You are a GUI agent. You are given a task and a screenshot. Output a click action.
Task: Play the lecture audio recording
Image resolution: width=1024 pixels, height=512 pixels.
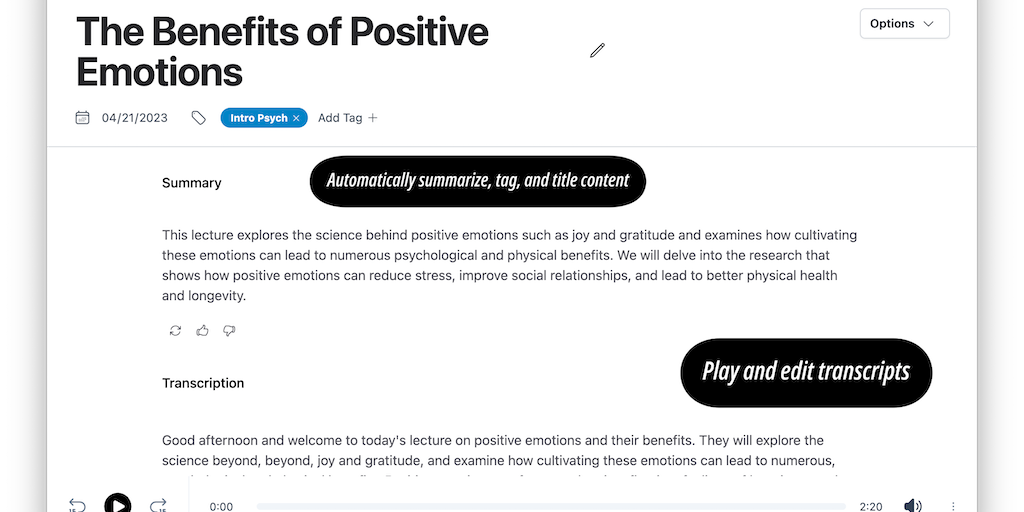tap(118, 504)
